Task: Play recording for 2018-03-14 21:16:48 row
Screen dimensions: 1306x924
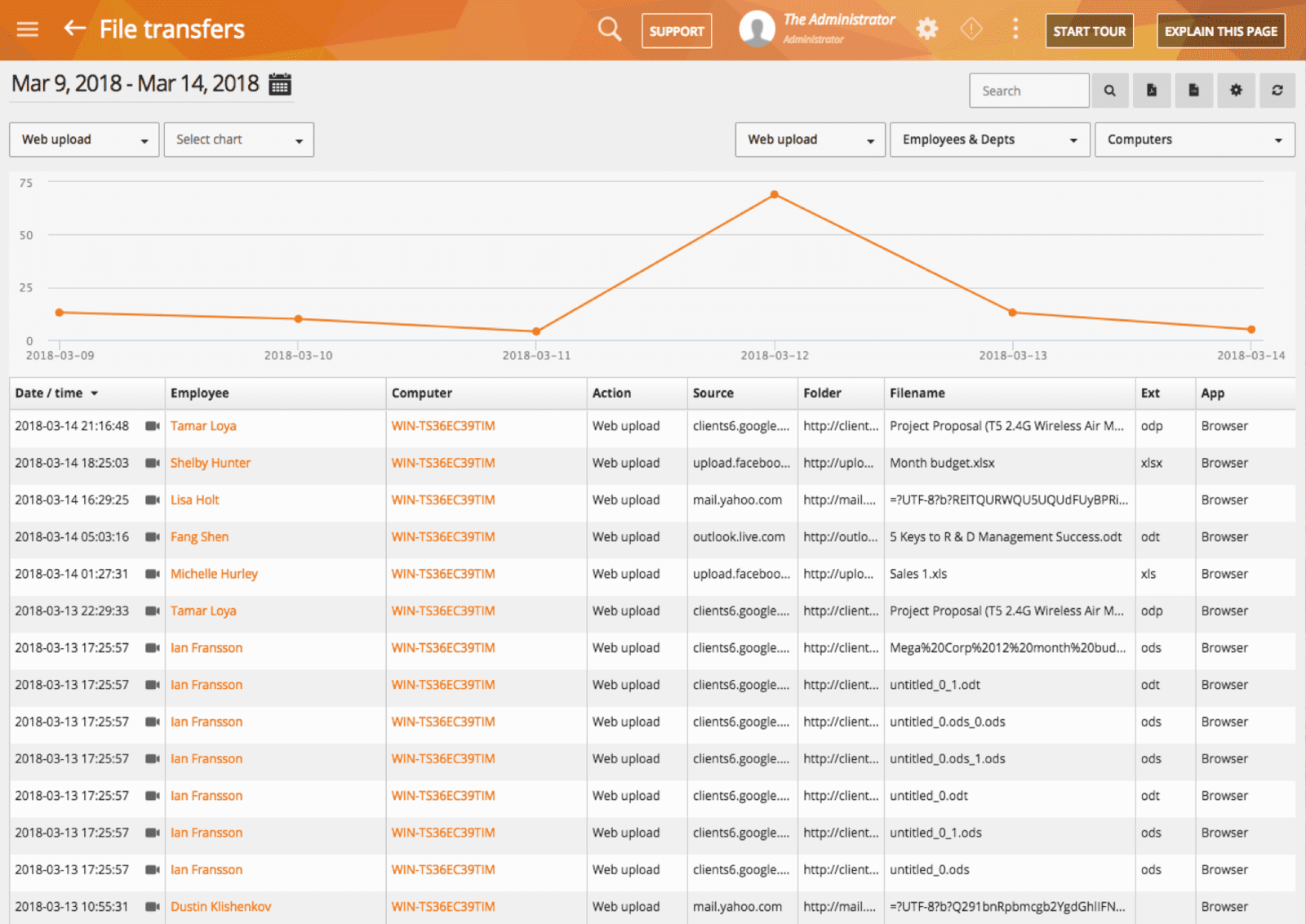Action: pos(152,426)
